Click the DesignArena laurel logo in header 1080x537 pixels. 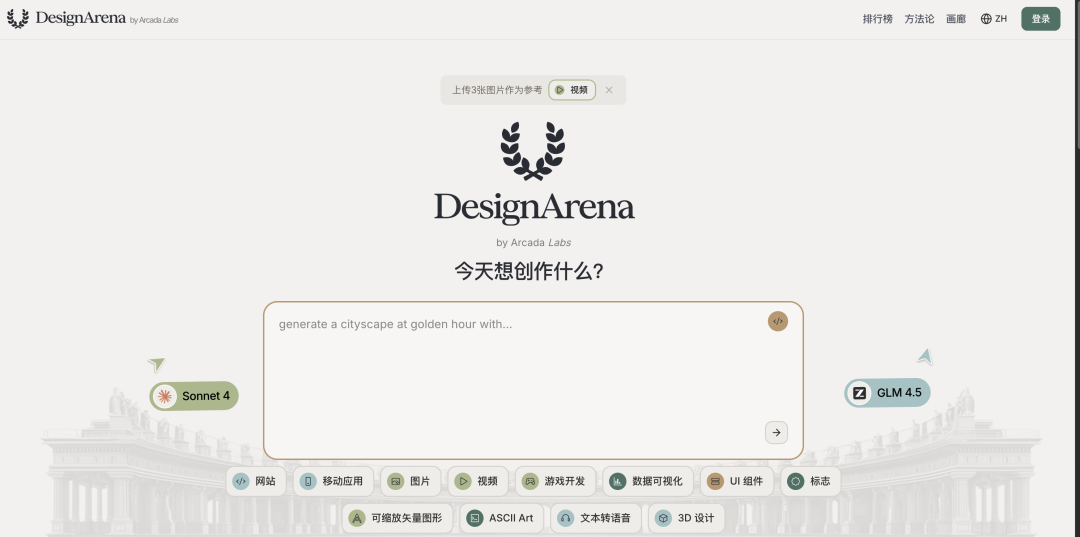pyautogui.click(x=17, y=19)
